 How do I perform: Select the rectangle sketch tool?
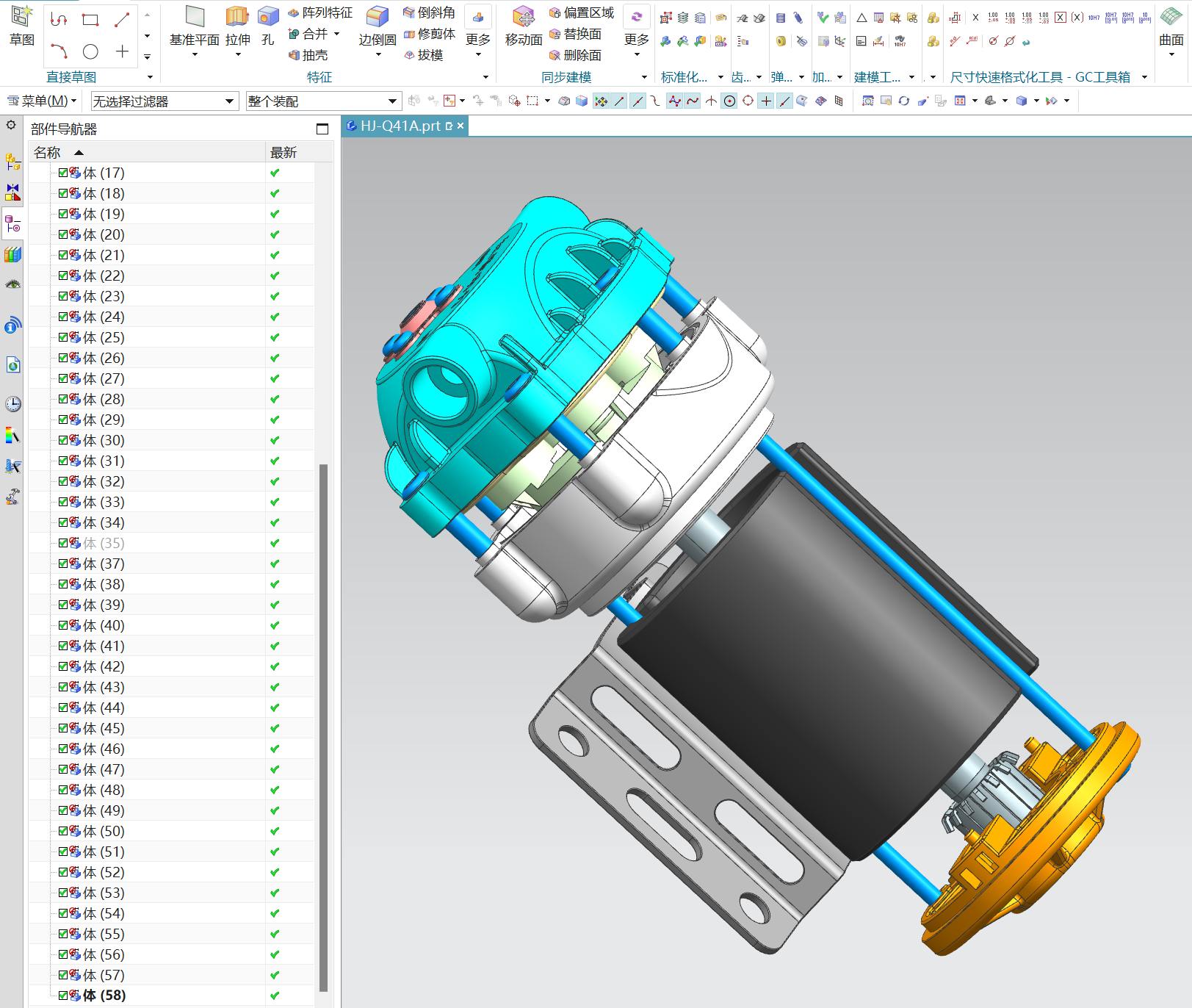coord(90,20)
